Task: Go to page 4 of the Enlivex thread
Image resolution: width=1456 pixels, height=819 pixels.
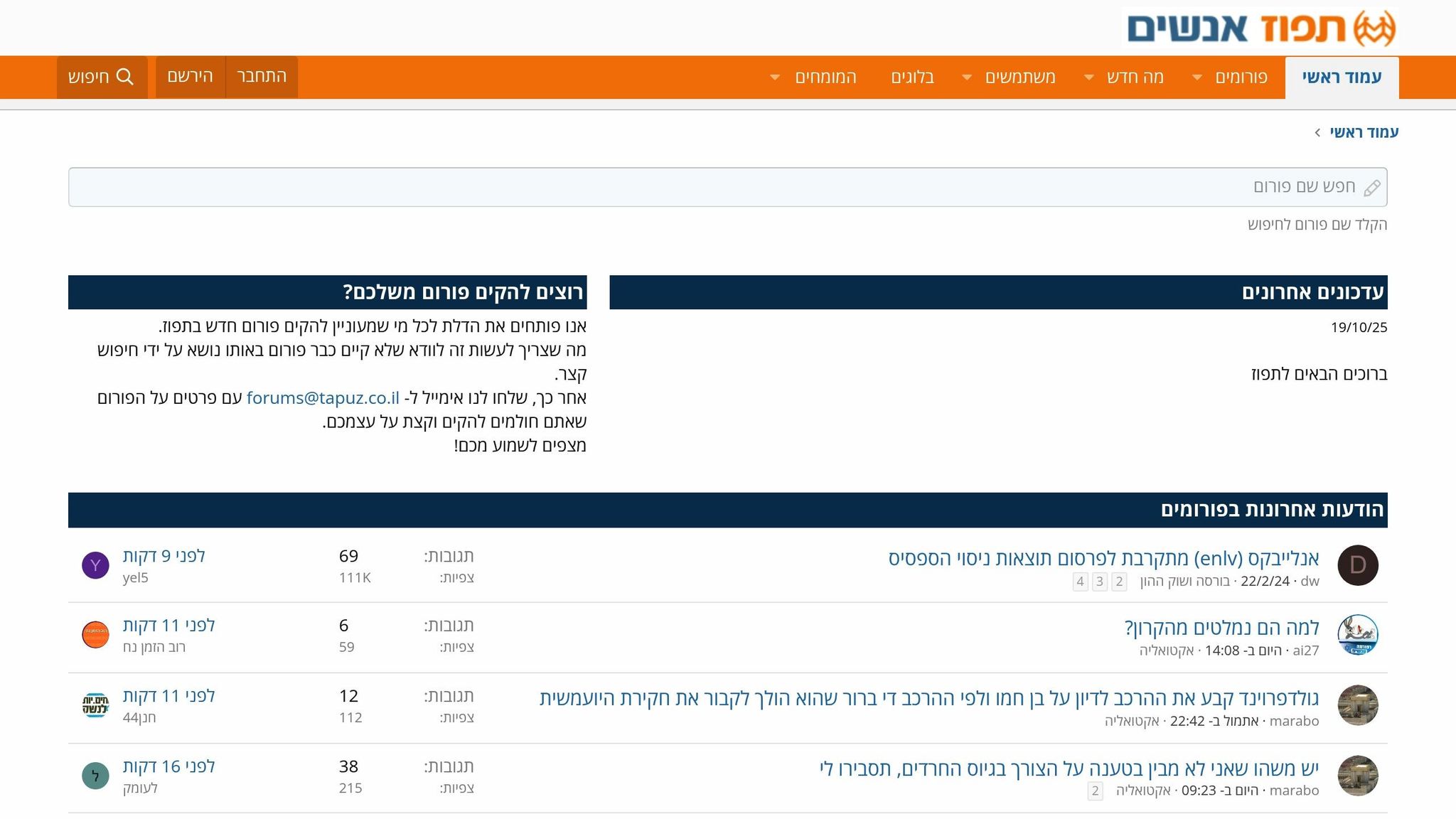Action: click(x=1080, y=582)
